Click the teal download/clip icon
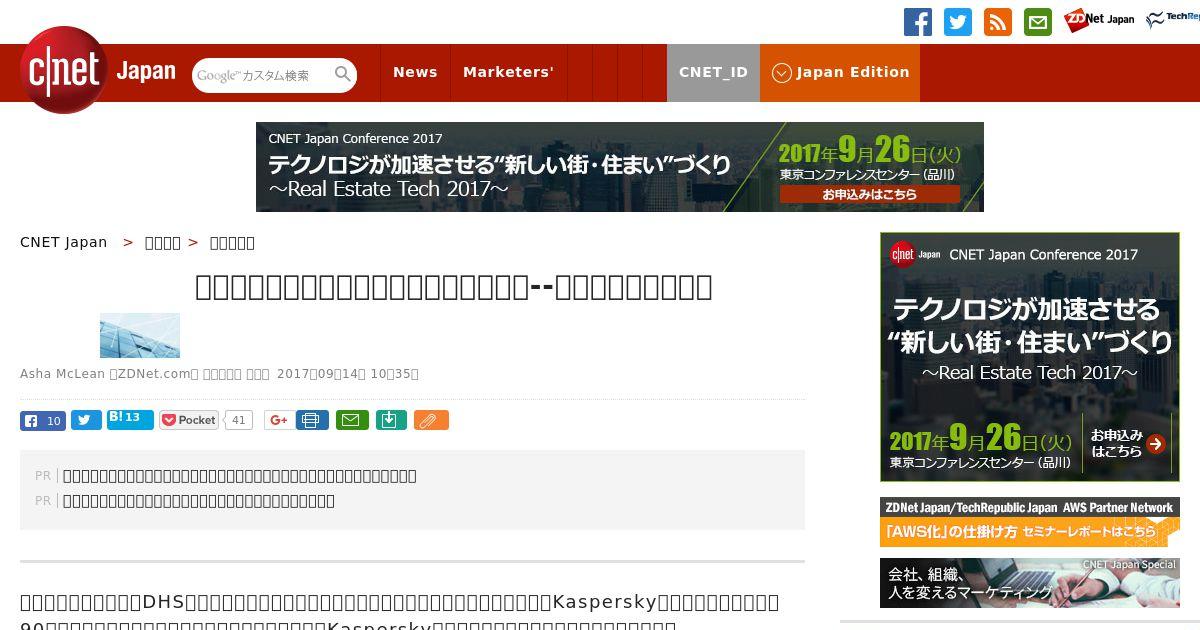Viewport: 1200px width, 630px height. point(391,420)
